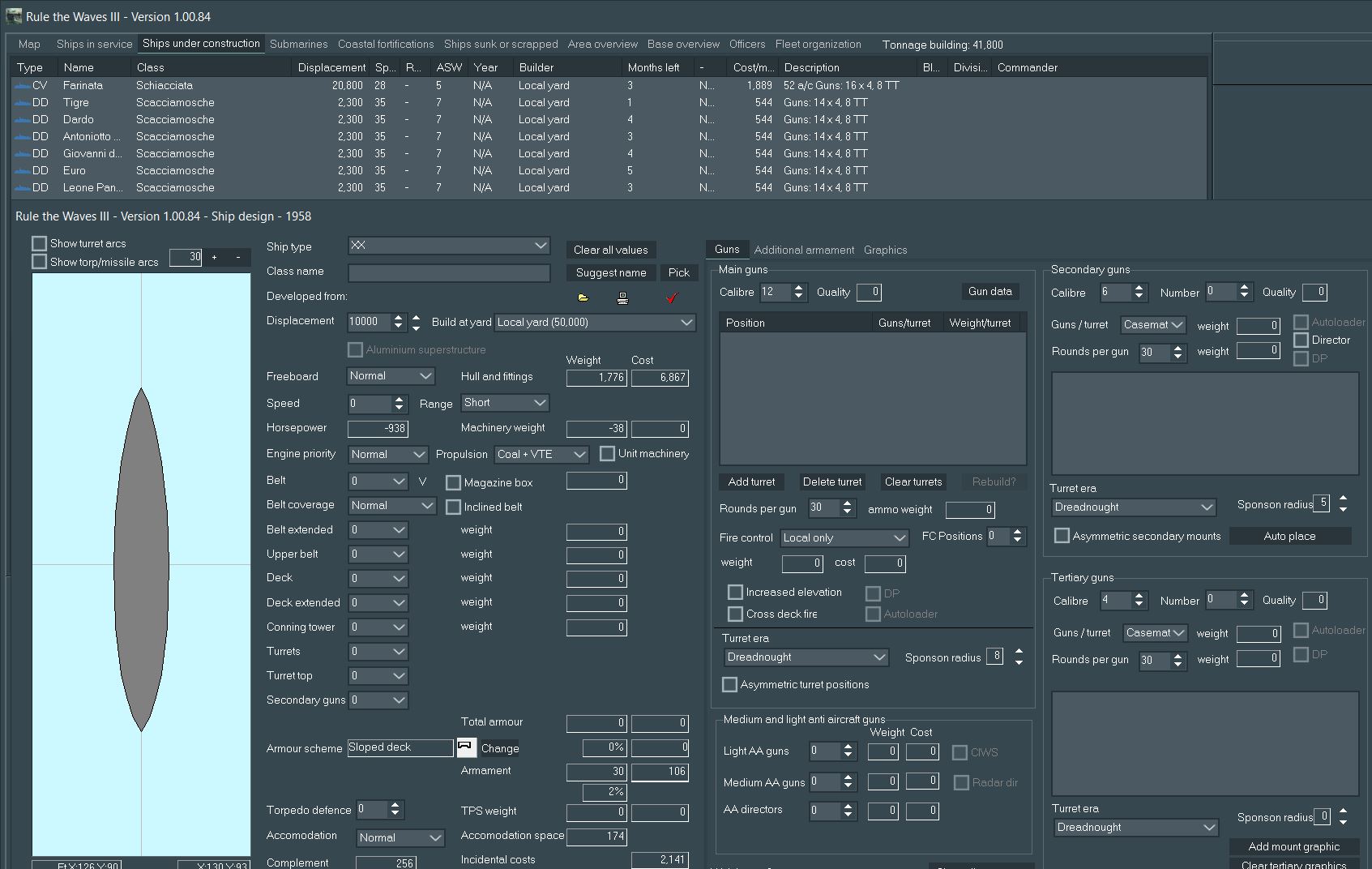The height and width of the screenshot is (869, 1372).
Task: Enable Cross deck fire checkbox
Action: pos(735,614)
